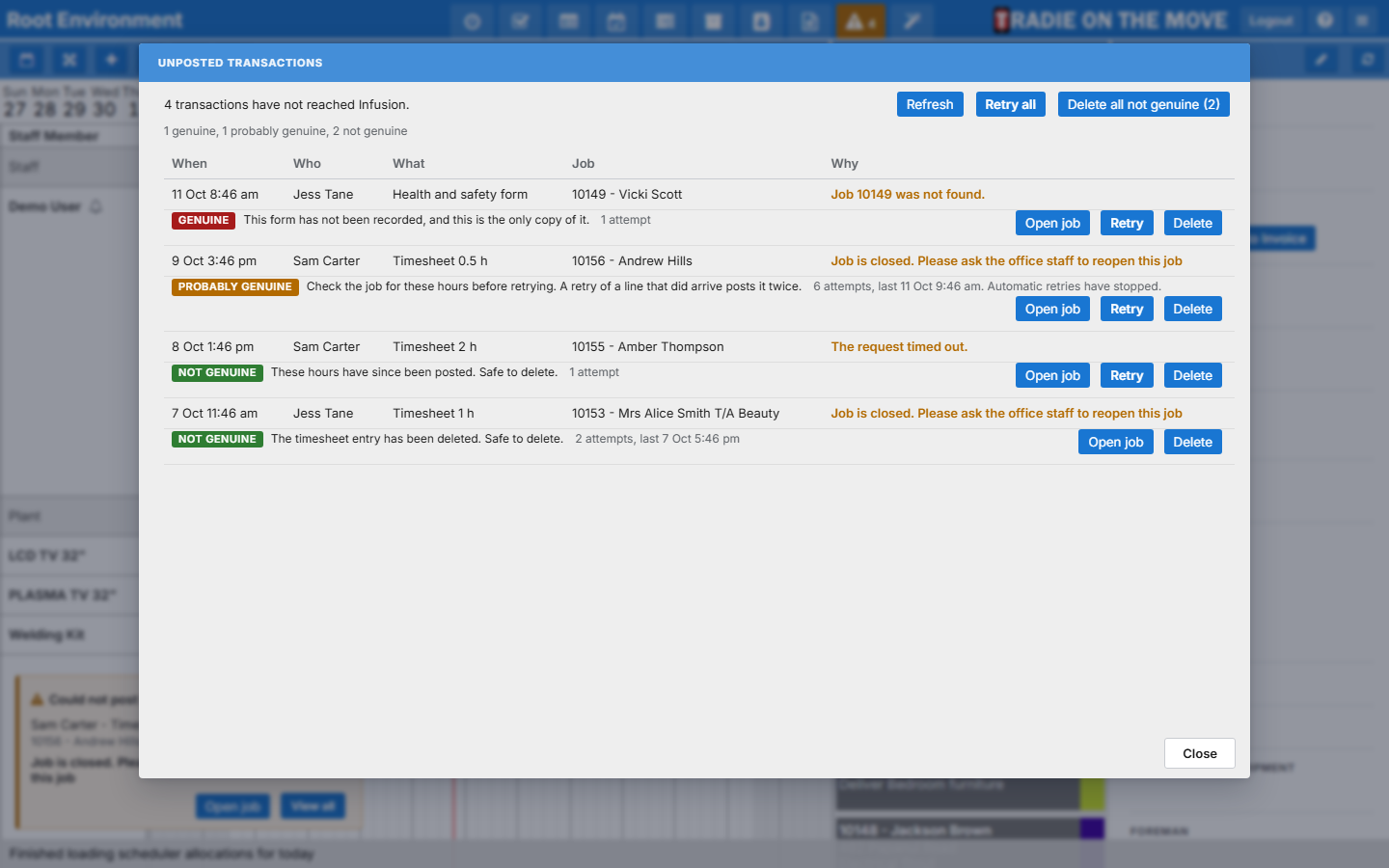Click the pencil edit icon at right
Image resolution: width=1389 pixels, height=868 pixels.
1321,60
